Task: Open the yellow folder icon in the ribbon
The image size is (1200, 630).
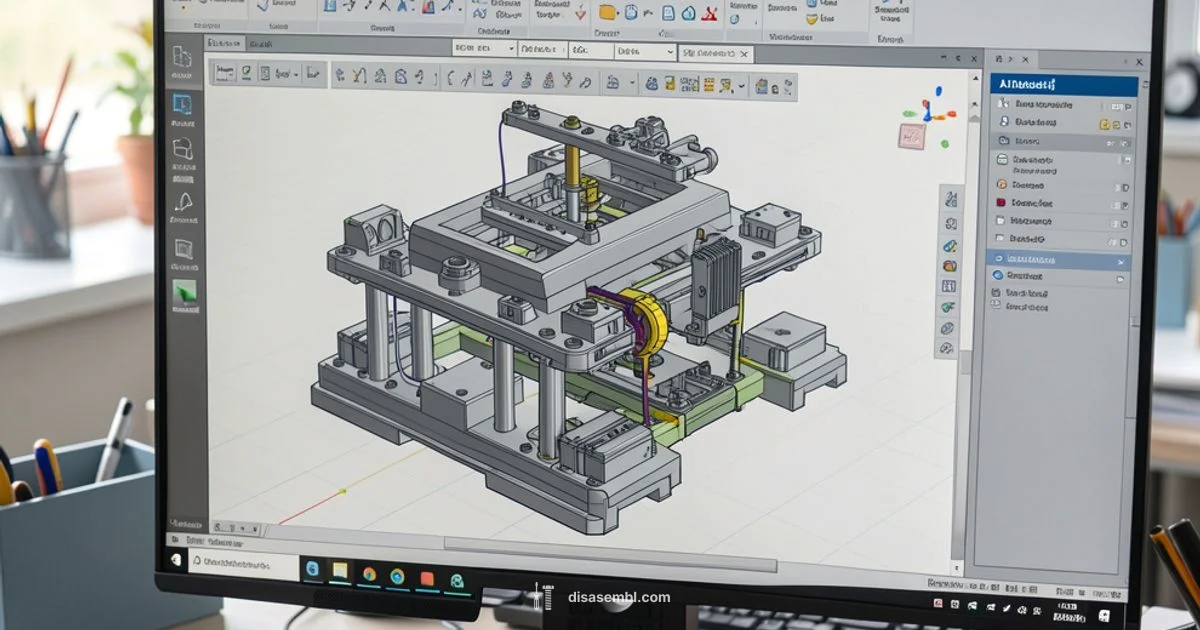Action: pyautogui.click(x=608, y=13)
